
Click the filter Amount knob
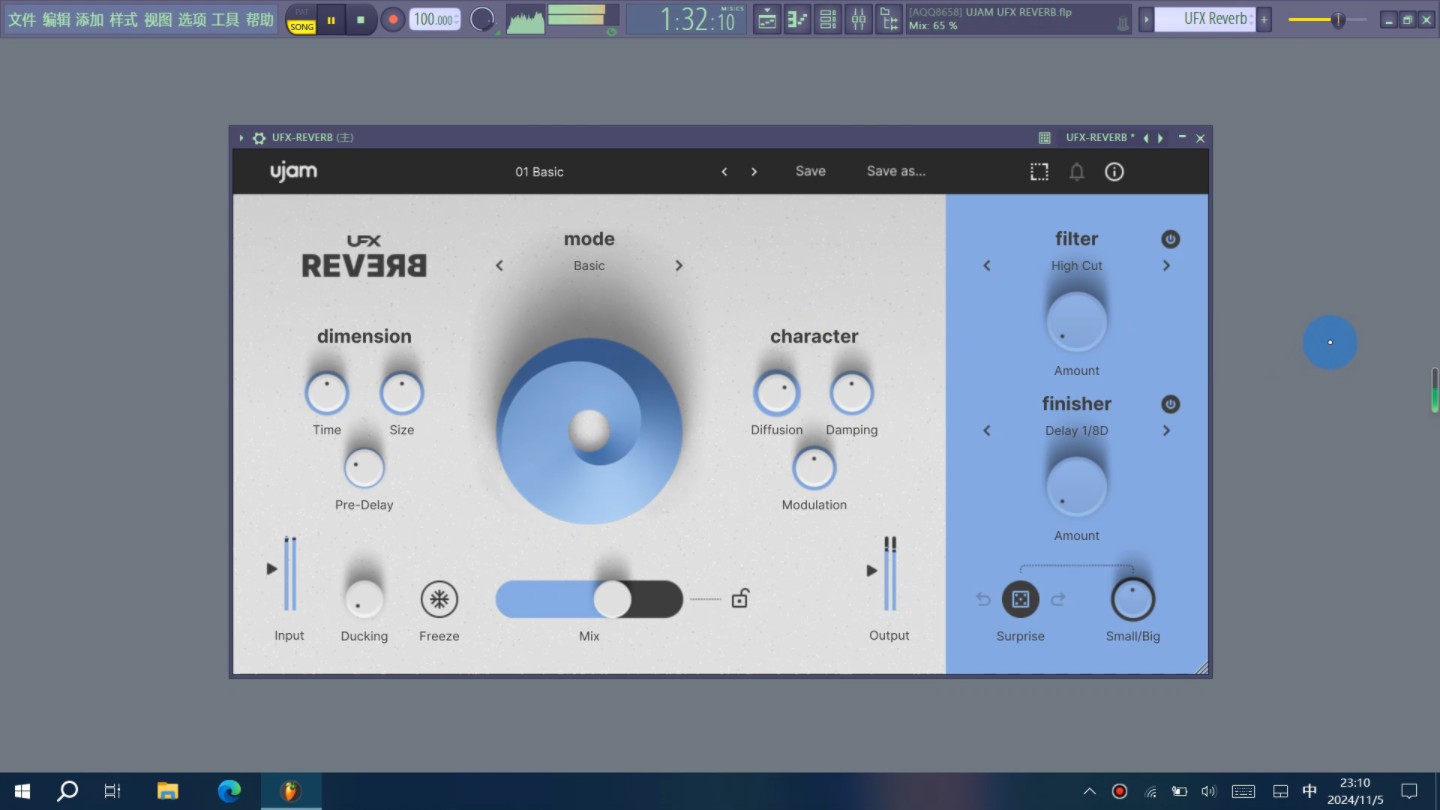pyautogui.click(x=1077, y=322)
